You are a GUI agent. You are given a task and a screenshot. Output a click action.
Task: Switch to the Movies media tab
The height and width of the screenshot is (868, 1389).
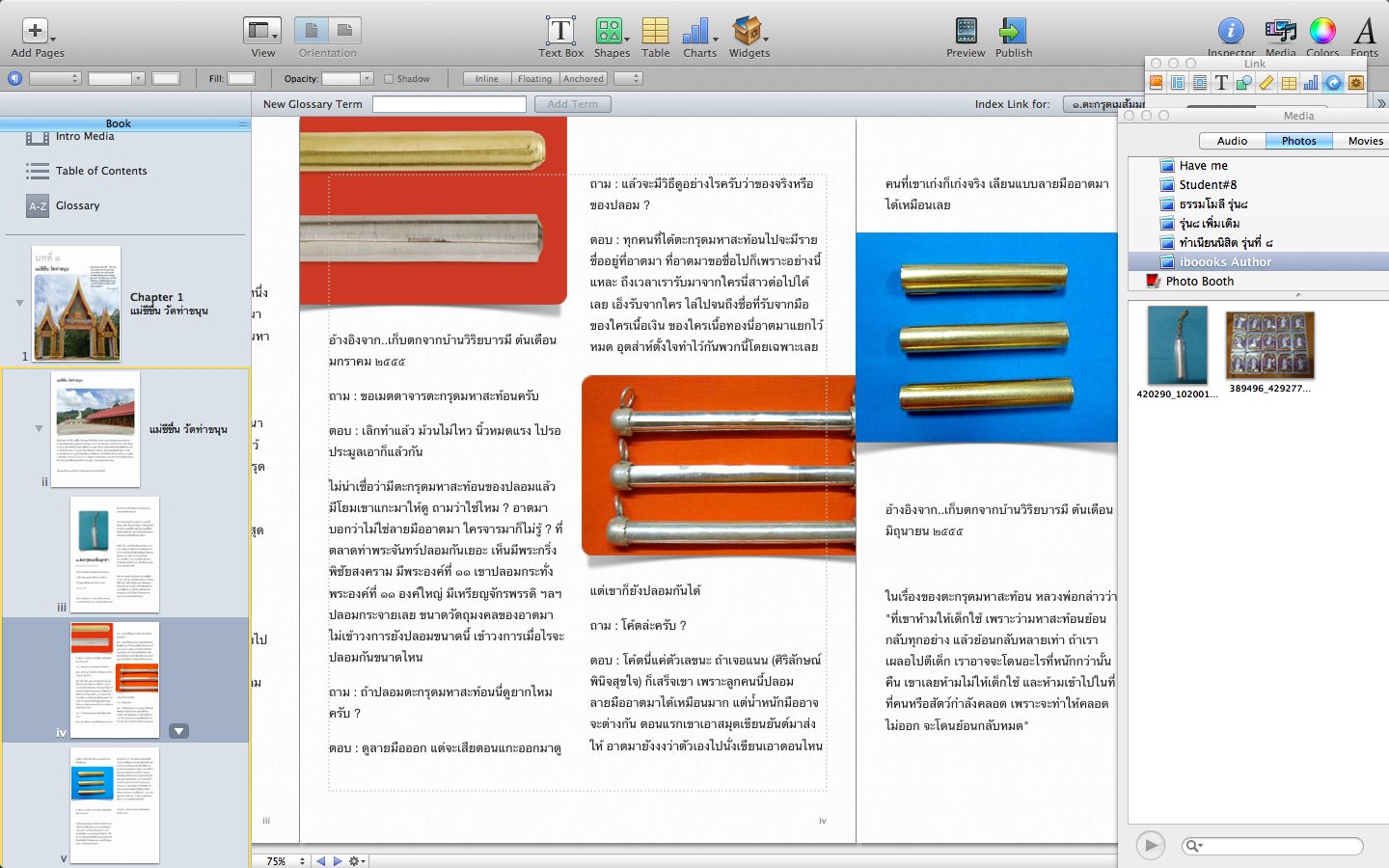tap(1365, 141)
